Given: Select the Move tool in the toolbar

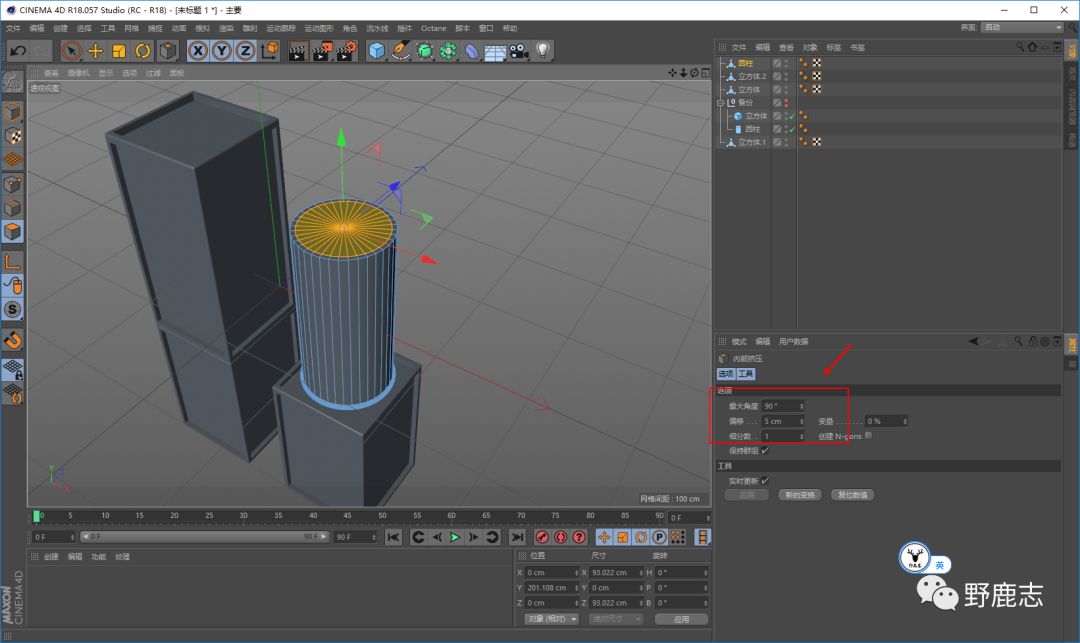Looking at the screenshot, I should (96, 50).
